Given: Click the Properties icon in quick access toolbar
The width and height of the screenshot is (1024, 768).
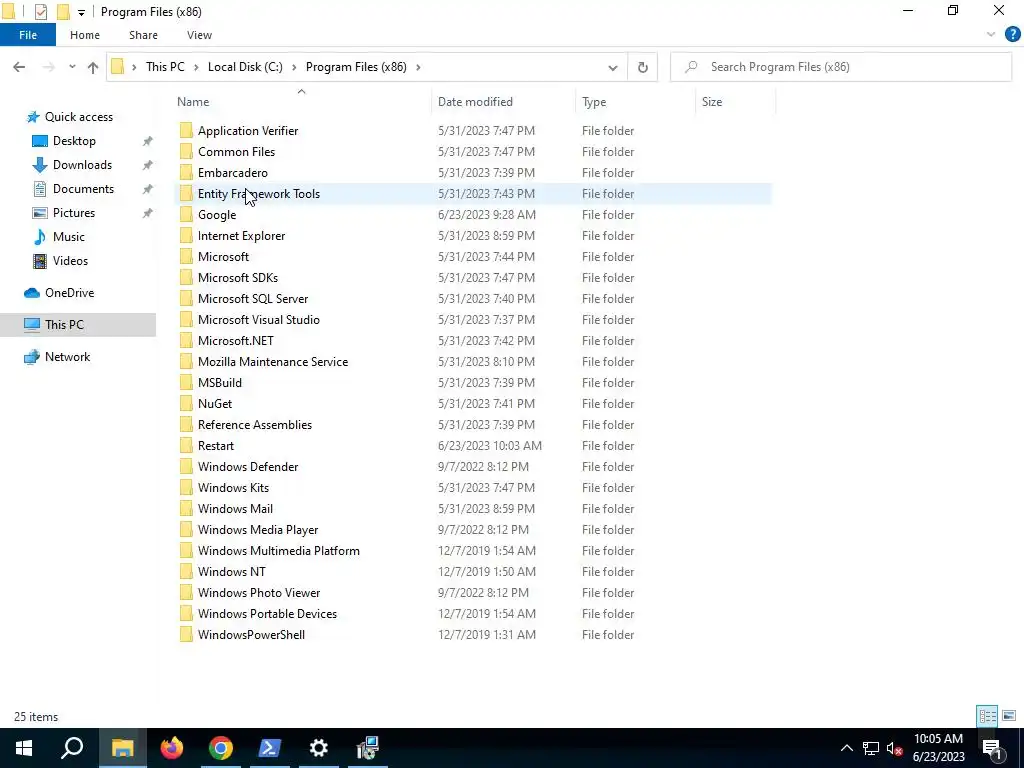Looking at the screenshot, I should pyautogui.click(x=40, y=12).
